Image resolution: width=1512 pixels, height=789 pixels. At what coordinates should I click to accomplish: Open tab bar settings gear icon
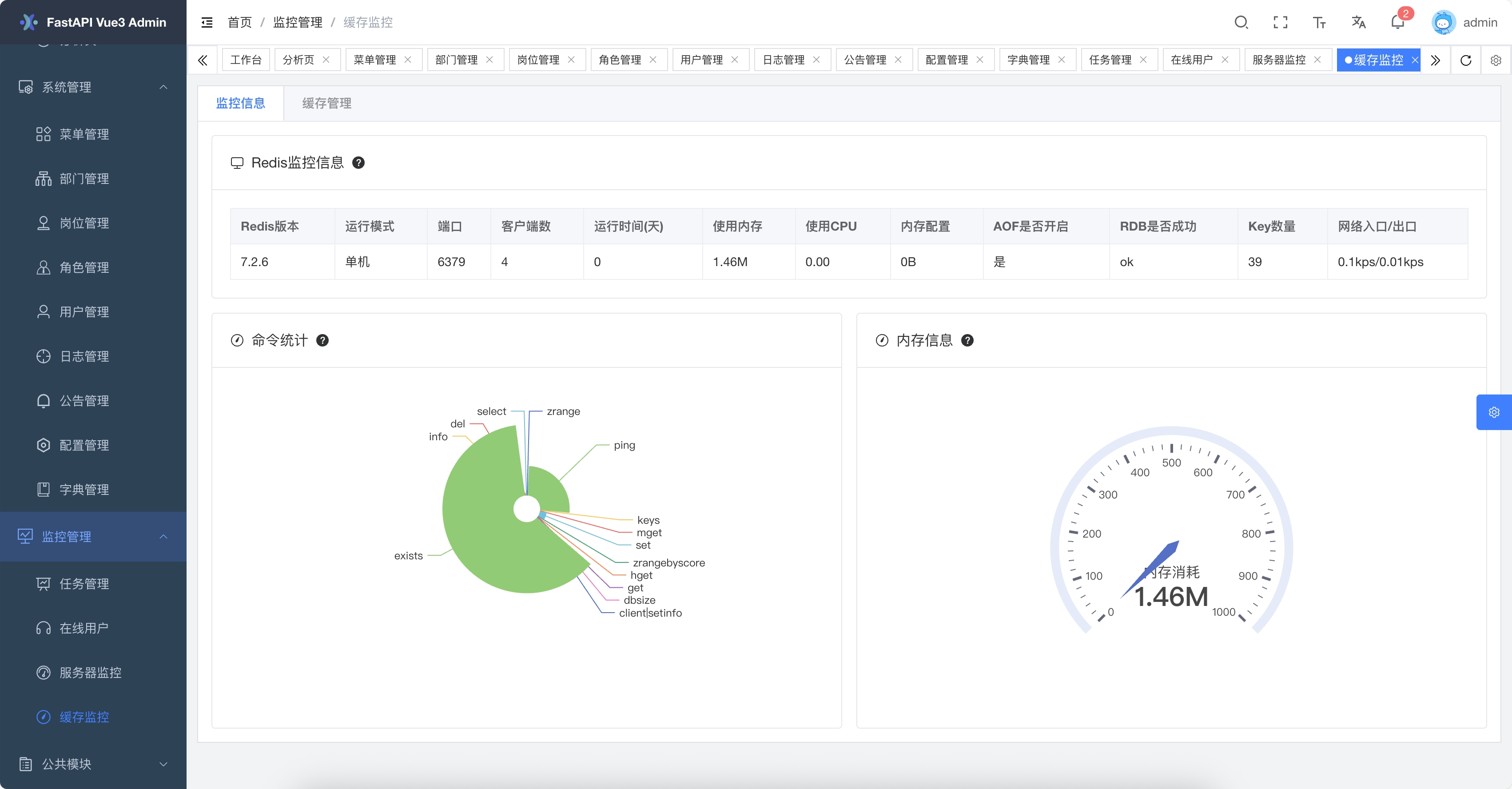pyautogui.click(x=1496, y=60)
